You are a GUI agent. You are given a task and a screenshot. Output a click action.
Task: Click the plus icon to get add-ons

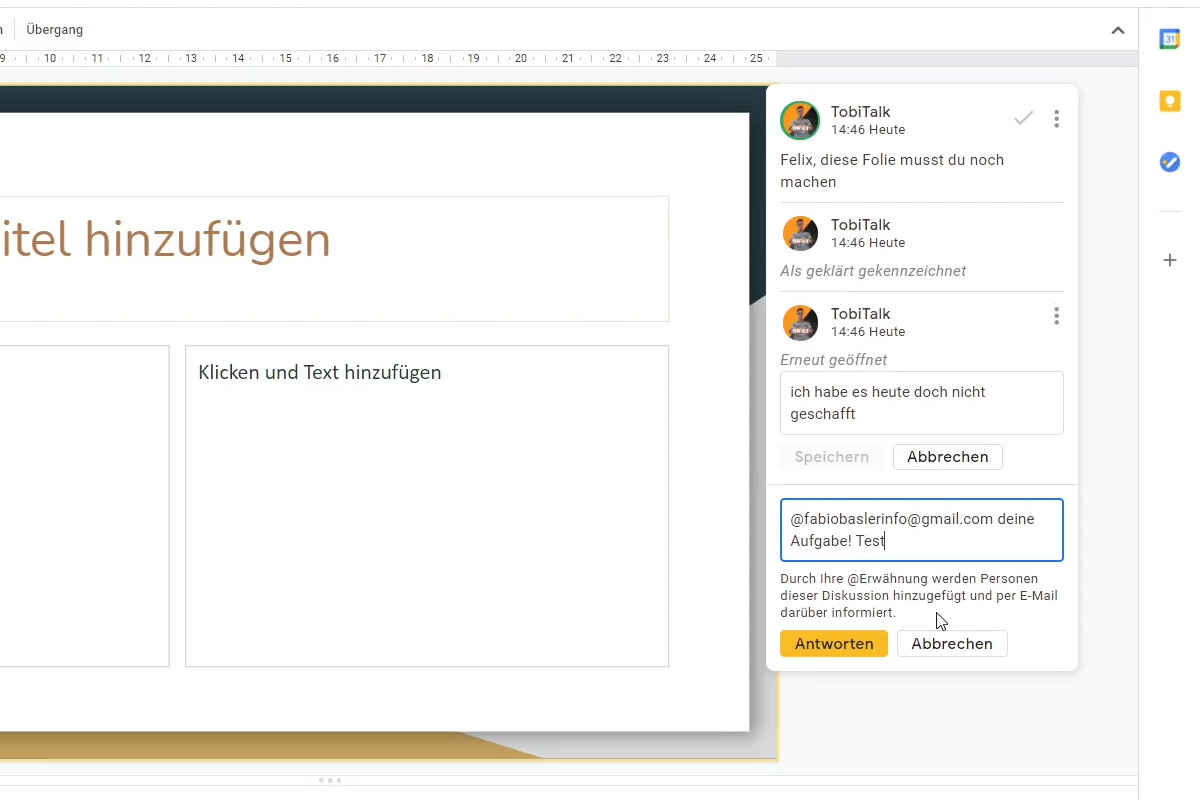coord(1169,260)
